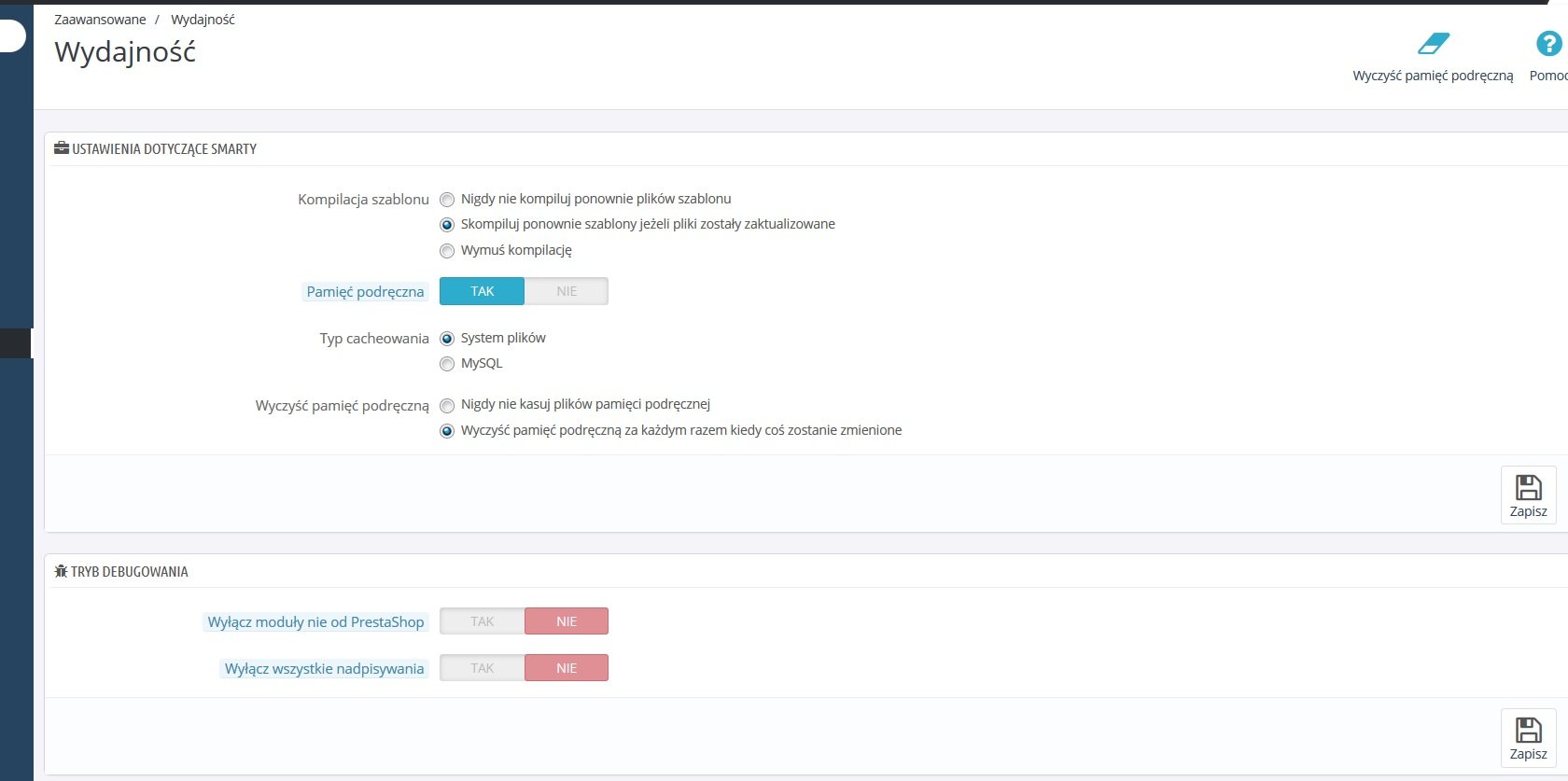The image size is (1568, 781).
Task: Choose MySQL as caching type
Action: 447,364
